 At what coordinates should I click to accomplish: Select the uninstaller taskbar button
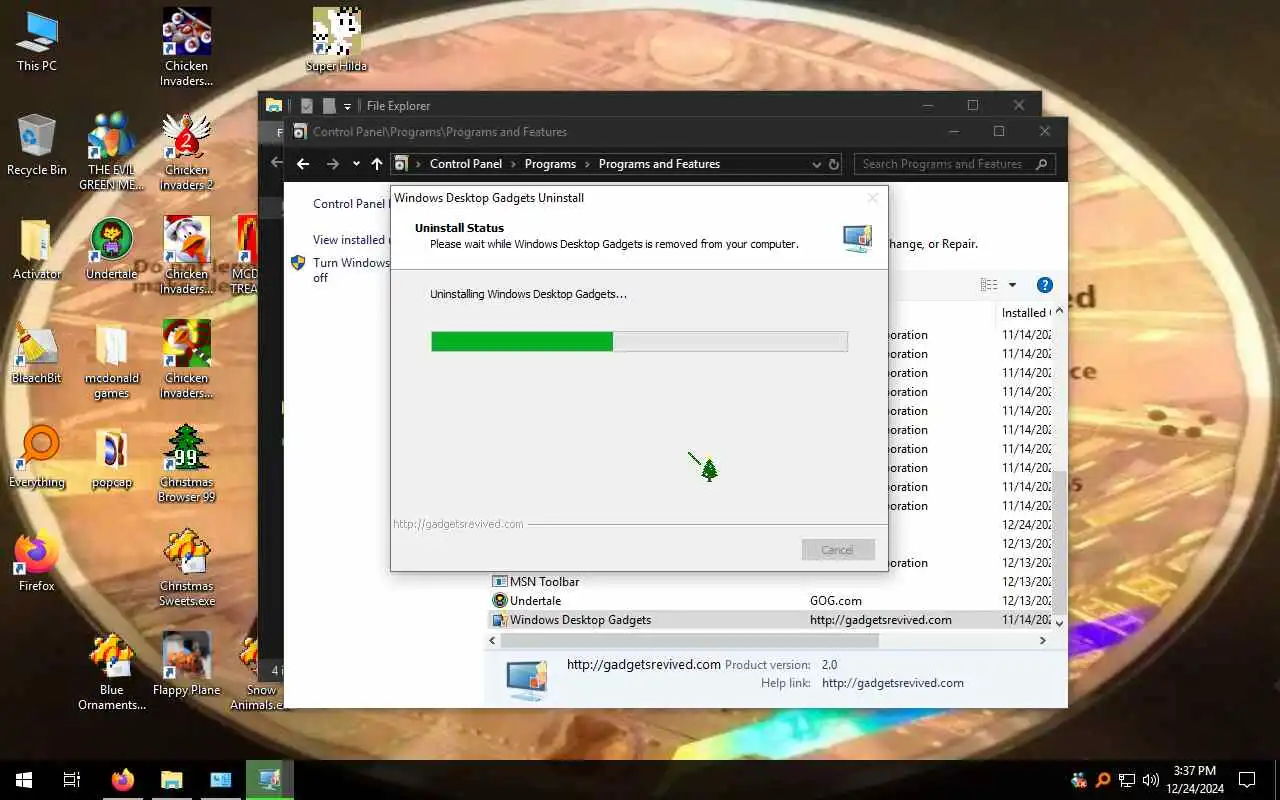point(270,780)
